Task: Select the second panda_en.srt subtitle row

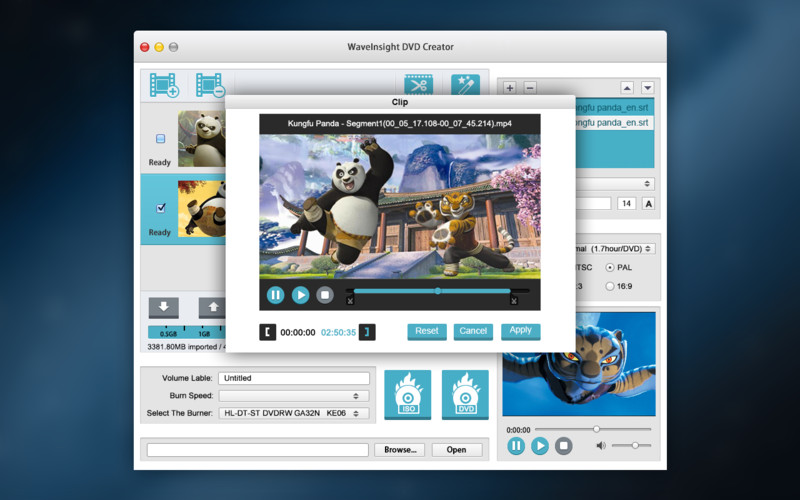Action: click(614, 122)
